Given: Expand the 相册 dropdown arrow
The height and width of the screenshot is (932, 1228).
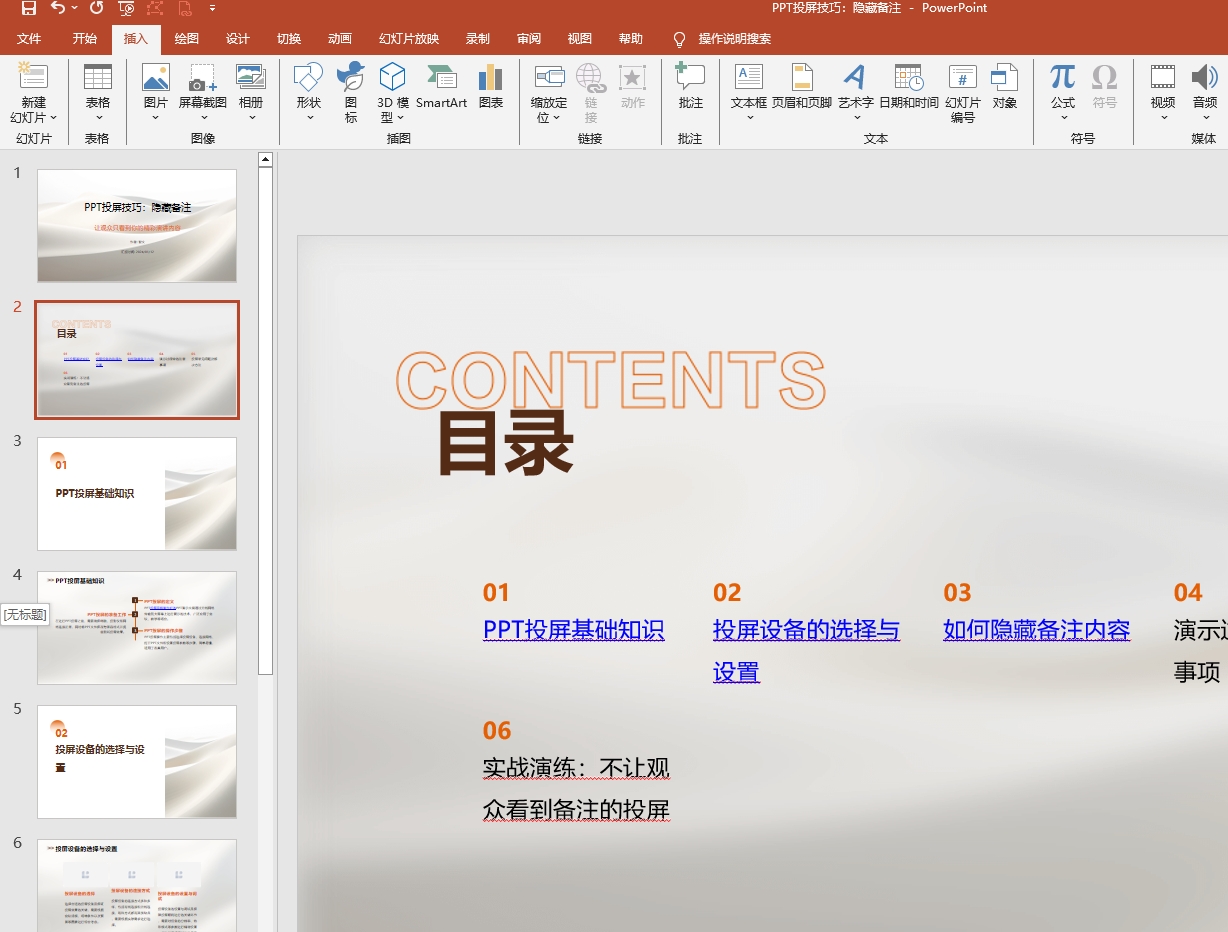Looking at the screenshot, I should click(251, 117).
